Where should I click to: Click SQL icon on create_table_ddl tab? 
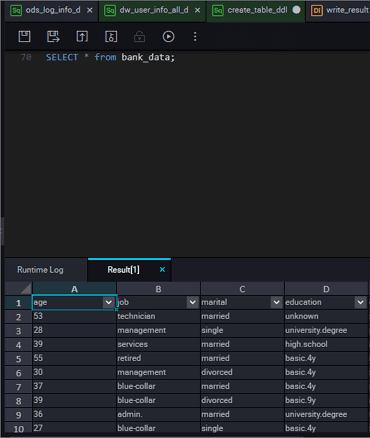tap(218, 11)
